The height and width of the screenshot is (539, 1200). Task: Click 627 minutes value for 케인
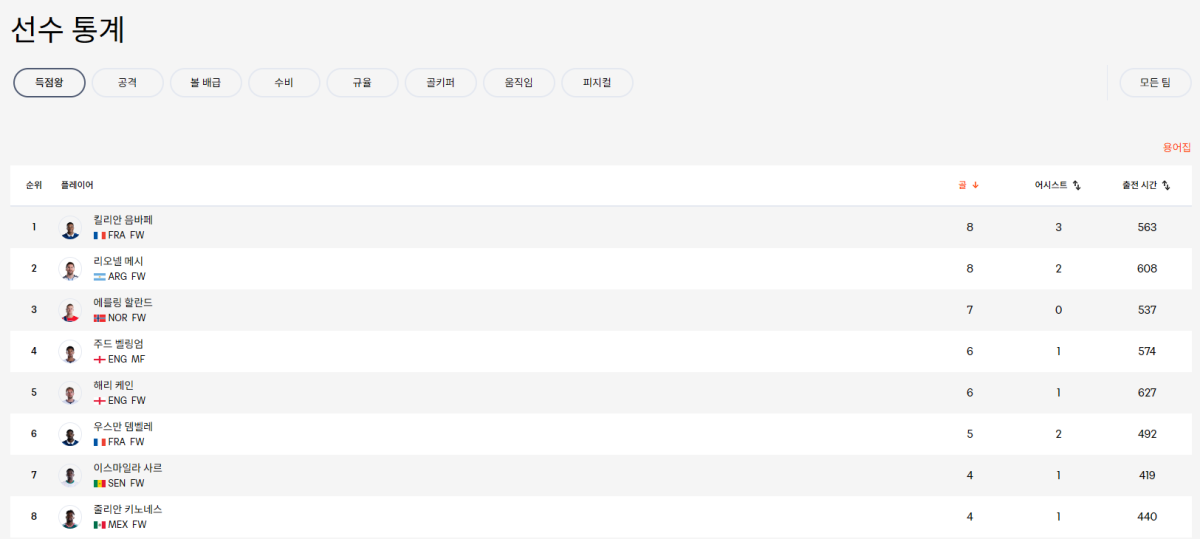[1147, 393]
